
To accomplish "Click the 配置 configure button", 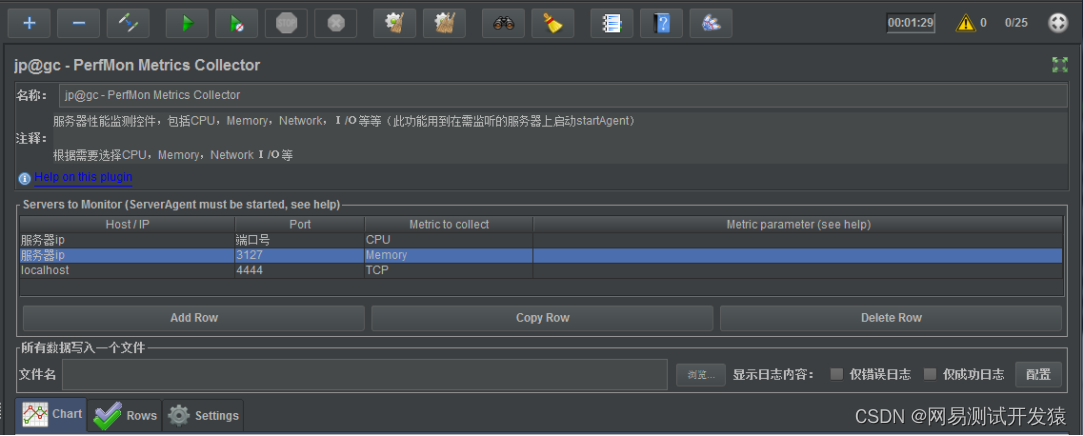I will pyautogui.click(x=1038, y=375).
